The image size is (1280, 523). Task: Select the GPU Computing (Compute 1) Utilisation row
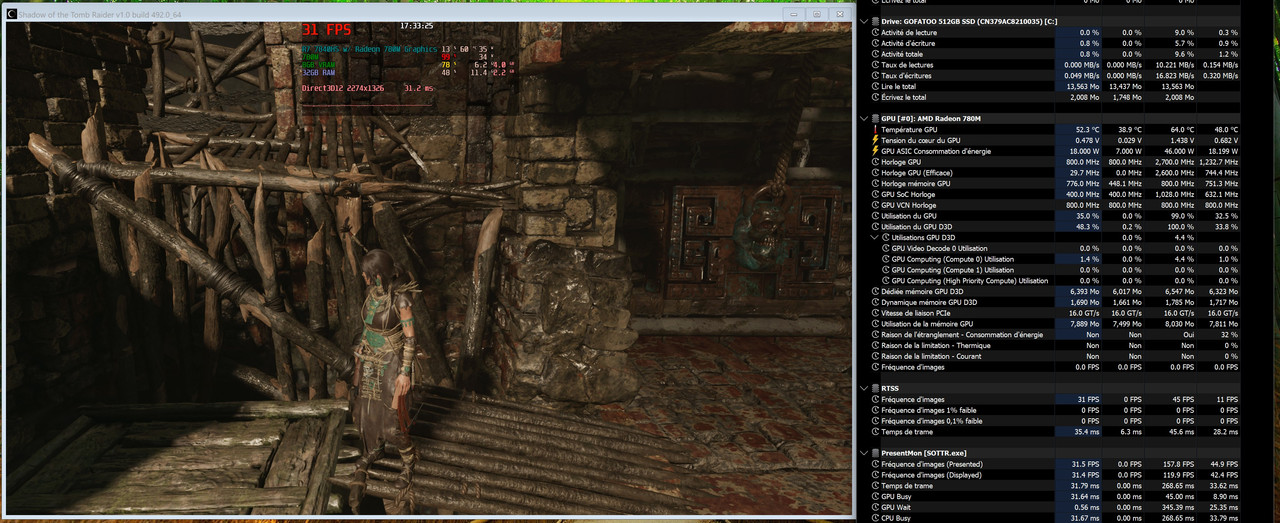[953, 270]
